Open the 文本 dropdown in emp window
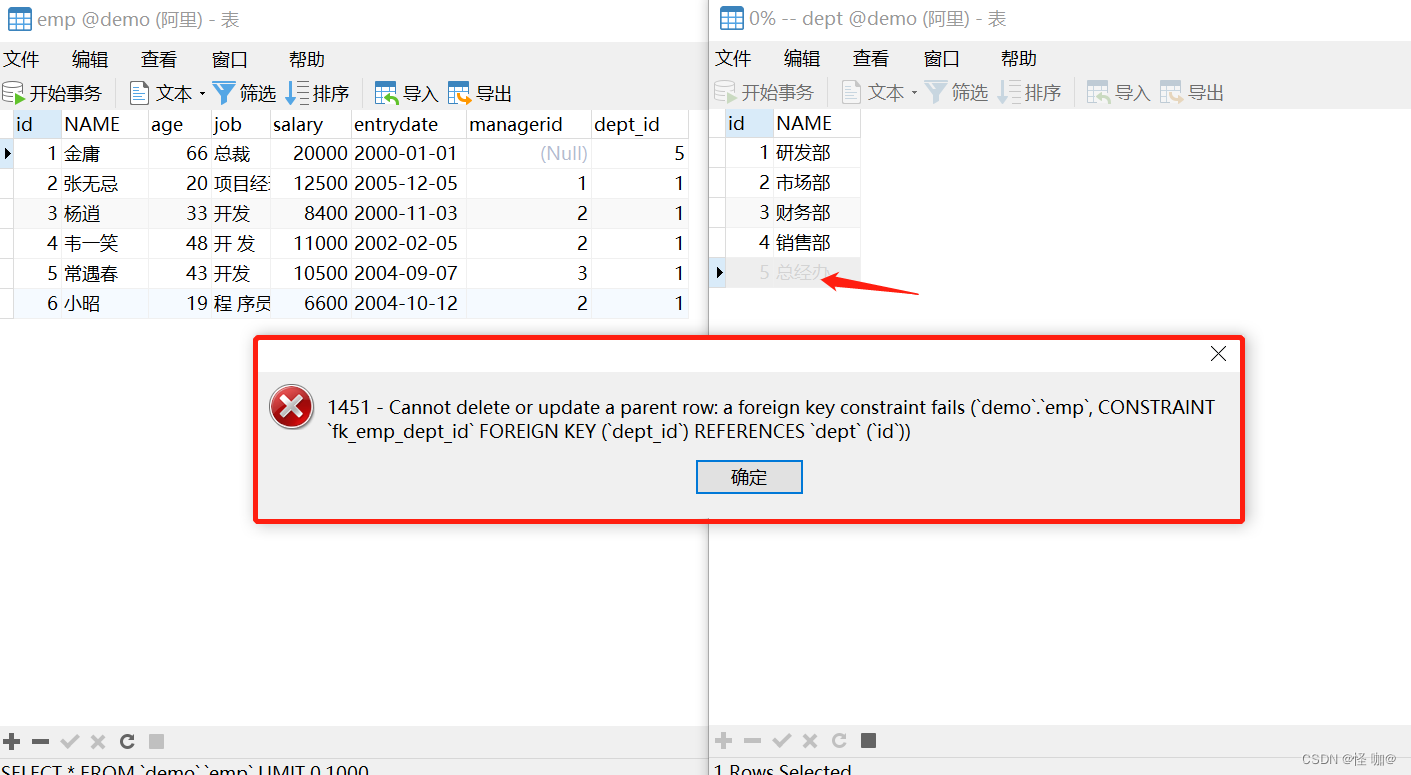This screenshot has height=775, width=1411. [x=167, y=93]
